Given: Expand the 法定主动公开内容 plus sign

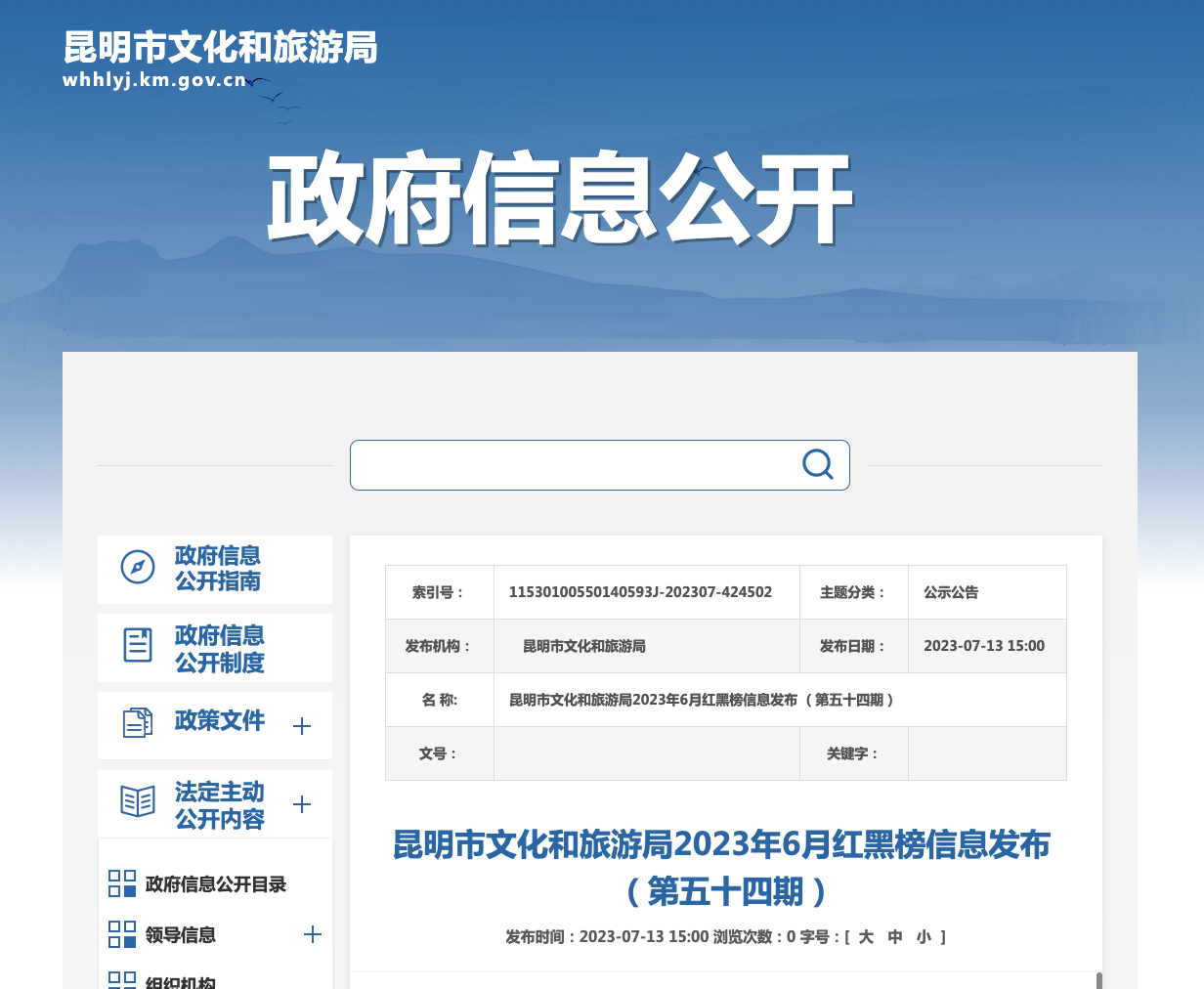Looking at the screenshot, I should 302,804.
